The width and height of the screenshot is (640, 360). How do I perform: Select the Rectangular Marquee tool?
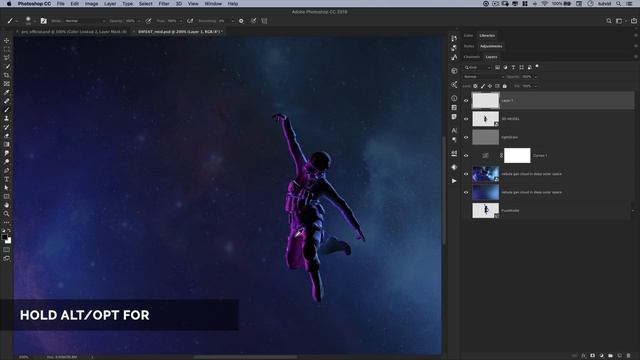tap(7, 49)
